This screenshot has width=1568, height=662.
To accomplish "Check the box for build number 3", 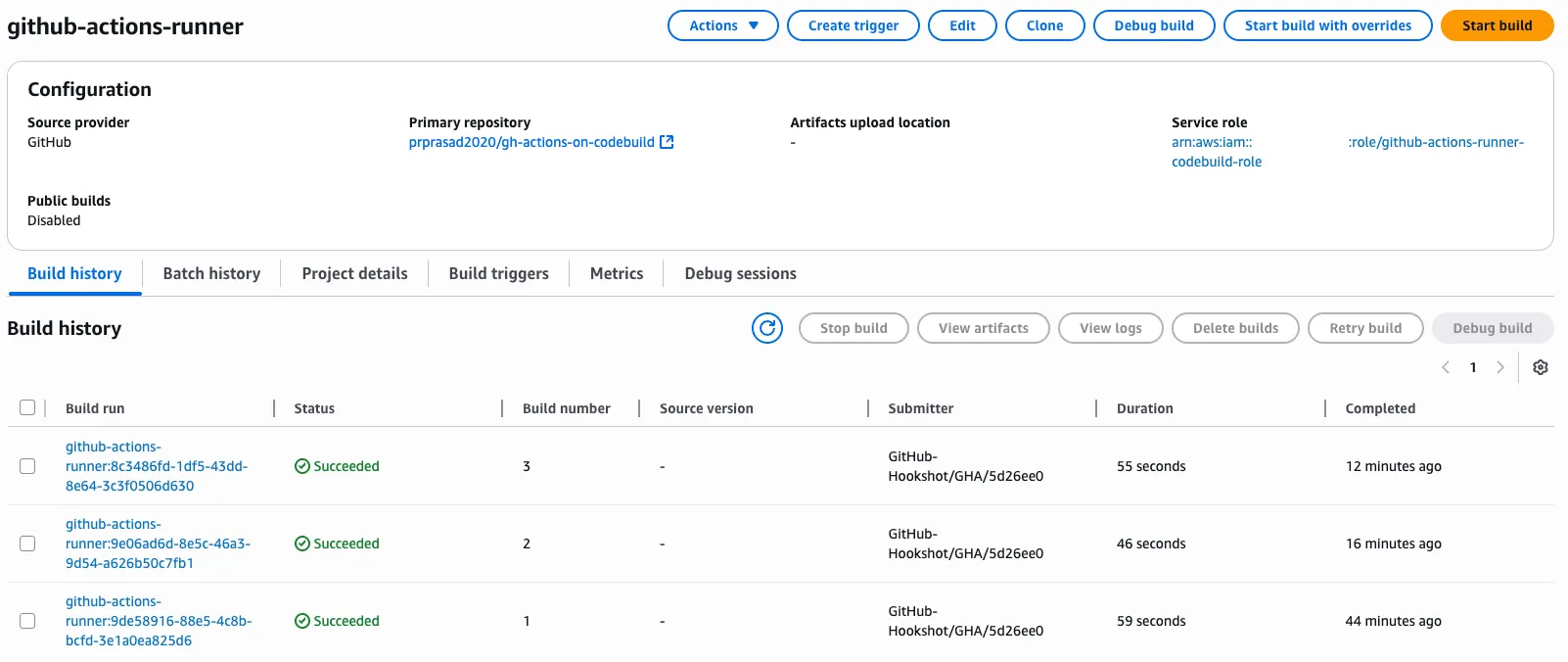I will [x=27, y=466].
